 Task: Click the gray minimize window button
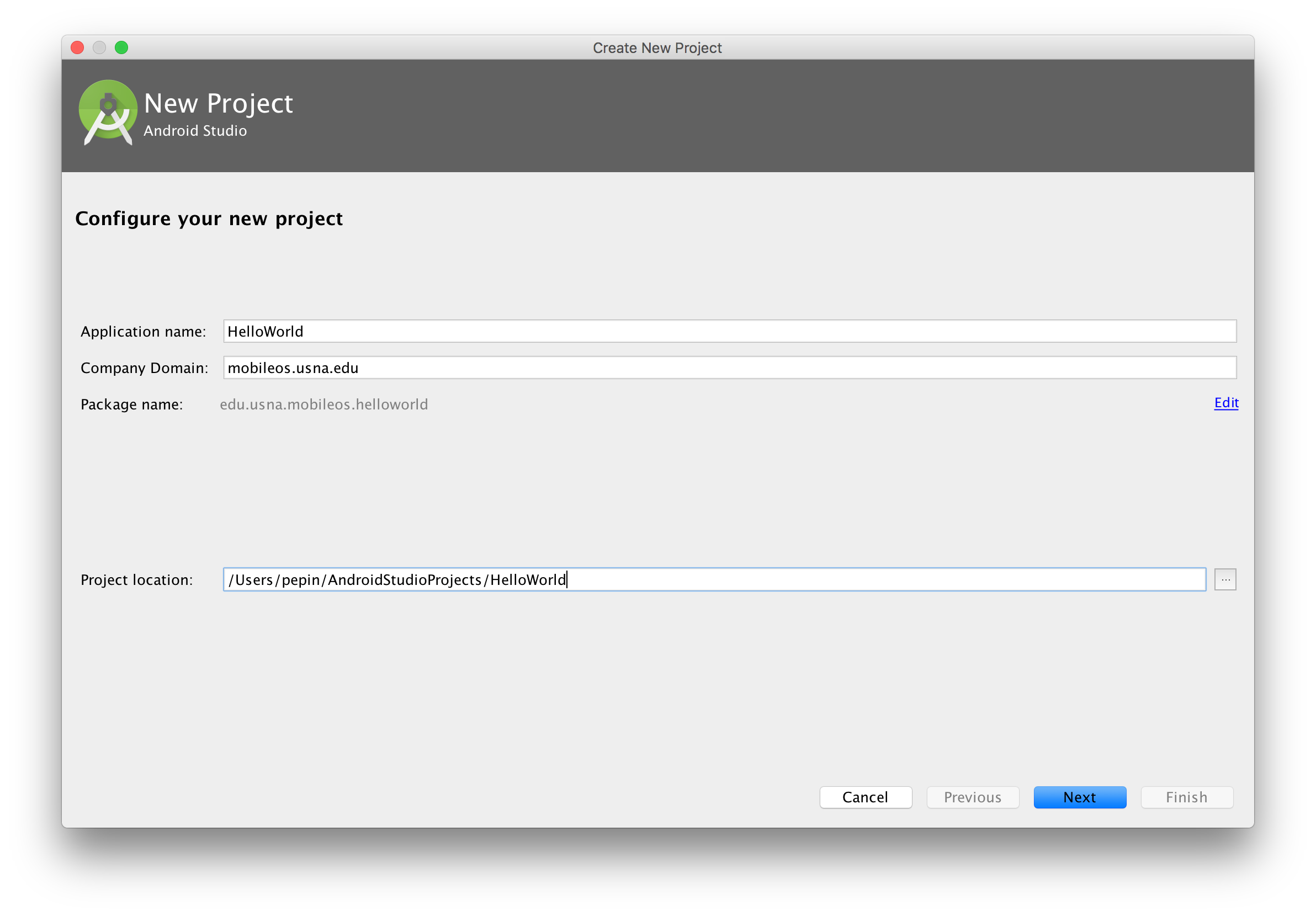[x=99, y=47]
